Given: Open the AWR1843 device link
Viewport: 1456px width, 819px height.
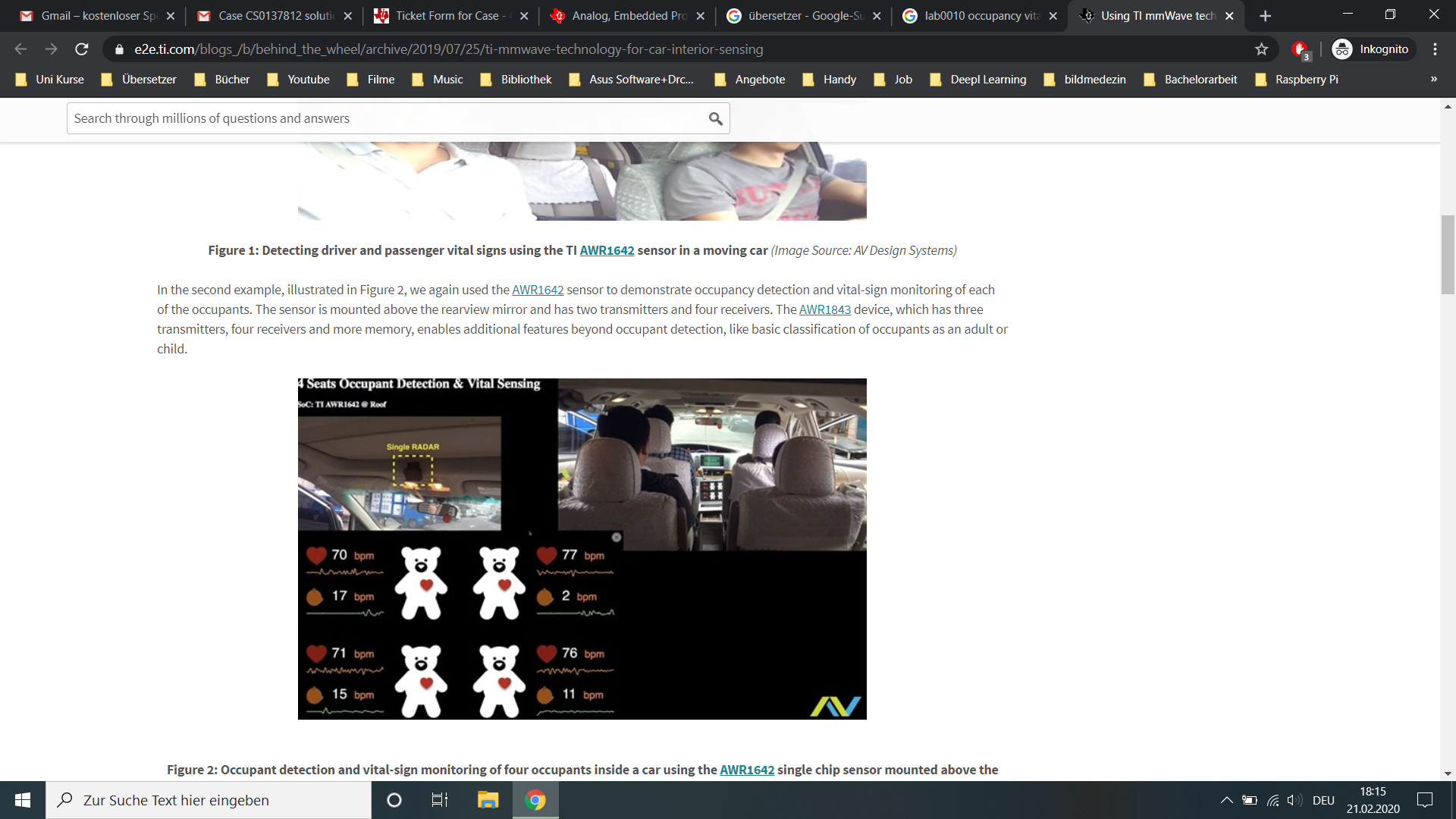Looking at the screenshot, I should pyautogui.click(x=824, y=309).
